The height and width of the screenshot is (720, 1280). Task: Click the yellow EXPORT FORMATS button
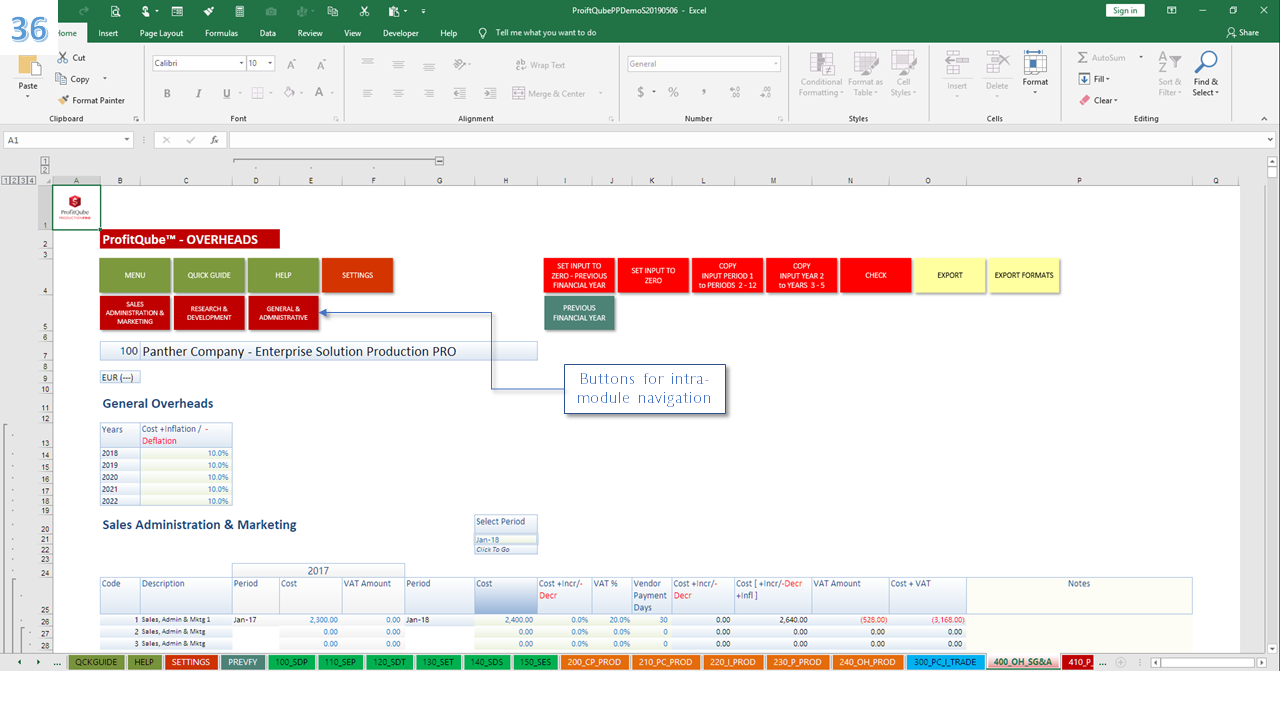pos(1024,275)
